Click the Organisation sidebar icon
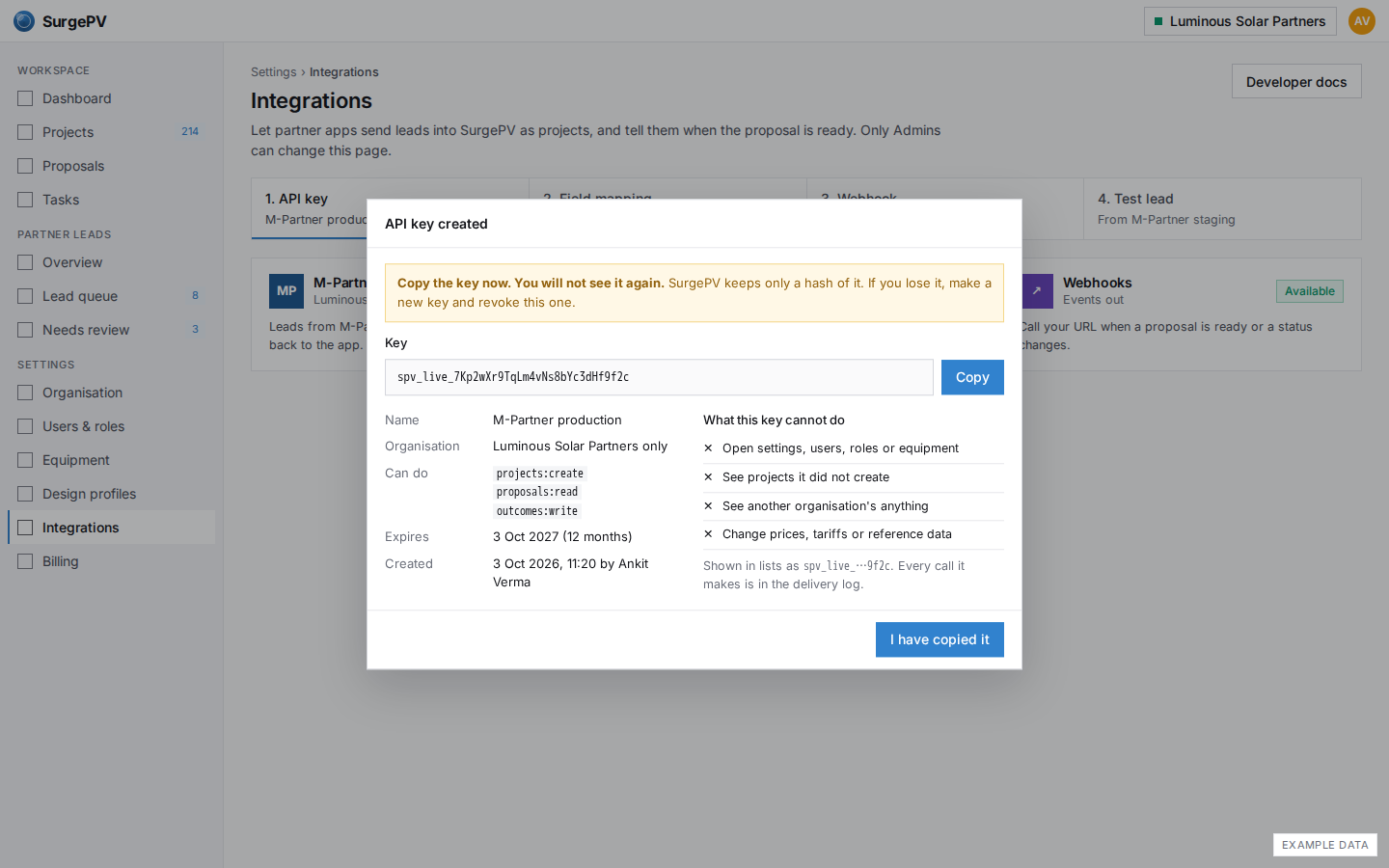This screenshot has height=868, width=1389. point(25,393)
